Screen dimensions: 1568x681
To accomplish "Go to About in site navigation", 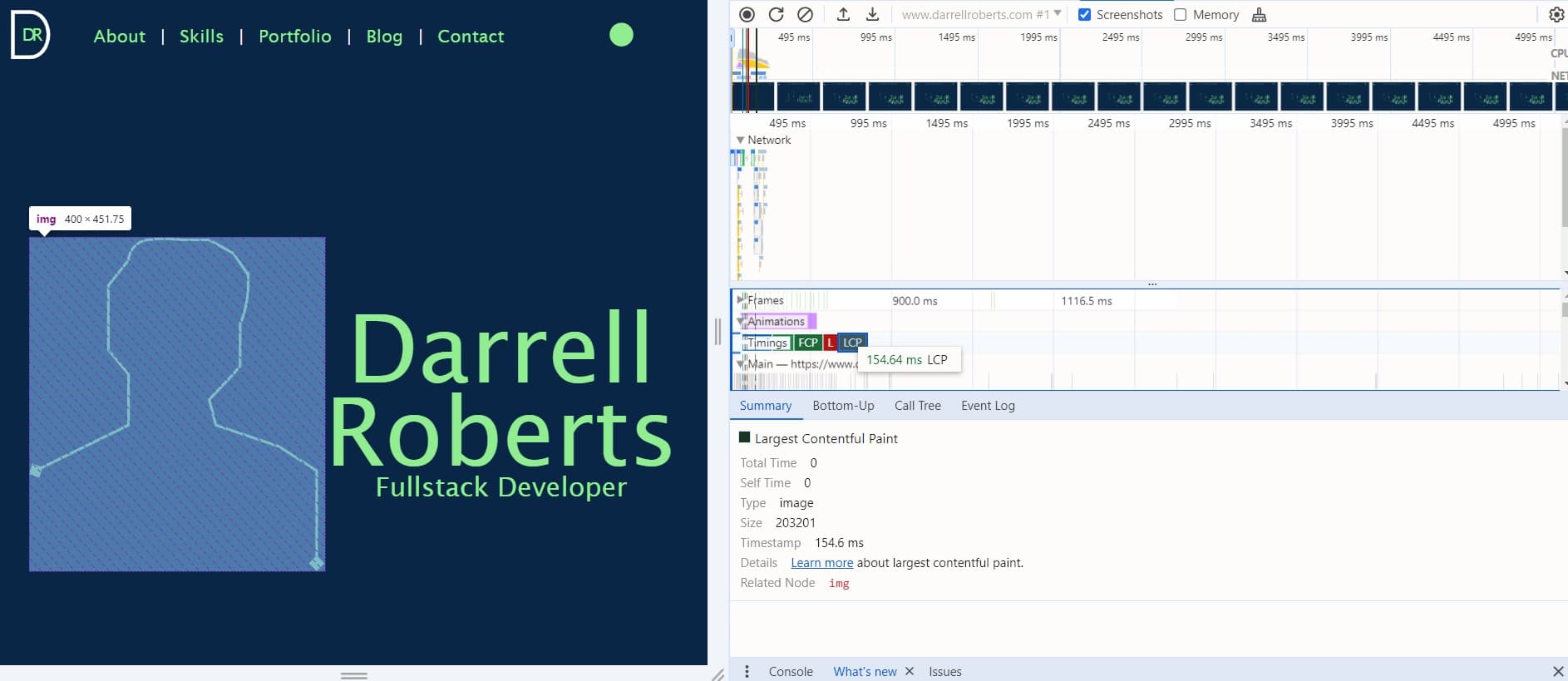I will [x=120, y=36].
